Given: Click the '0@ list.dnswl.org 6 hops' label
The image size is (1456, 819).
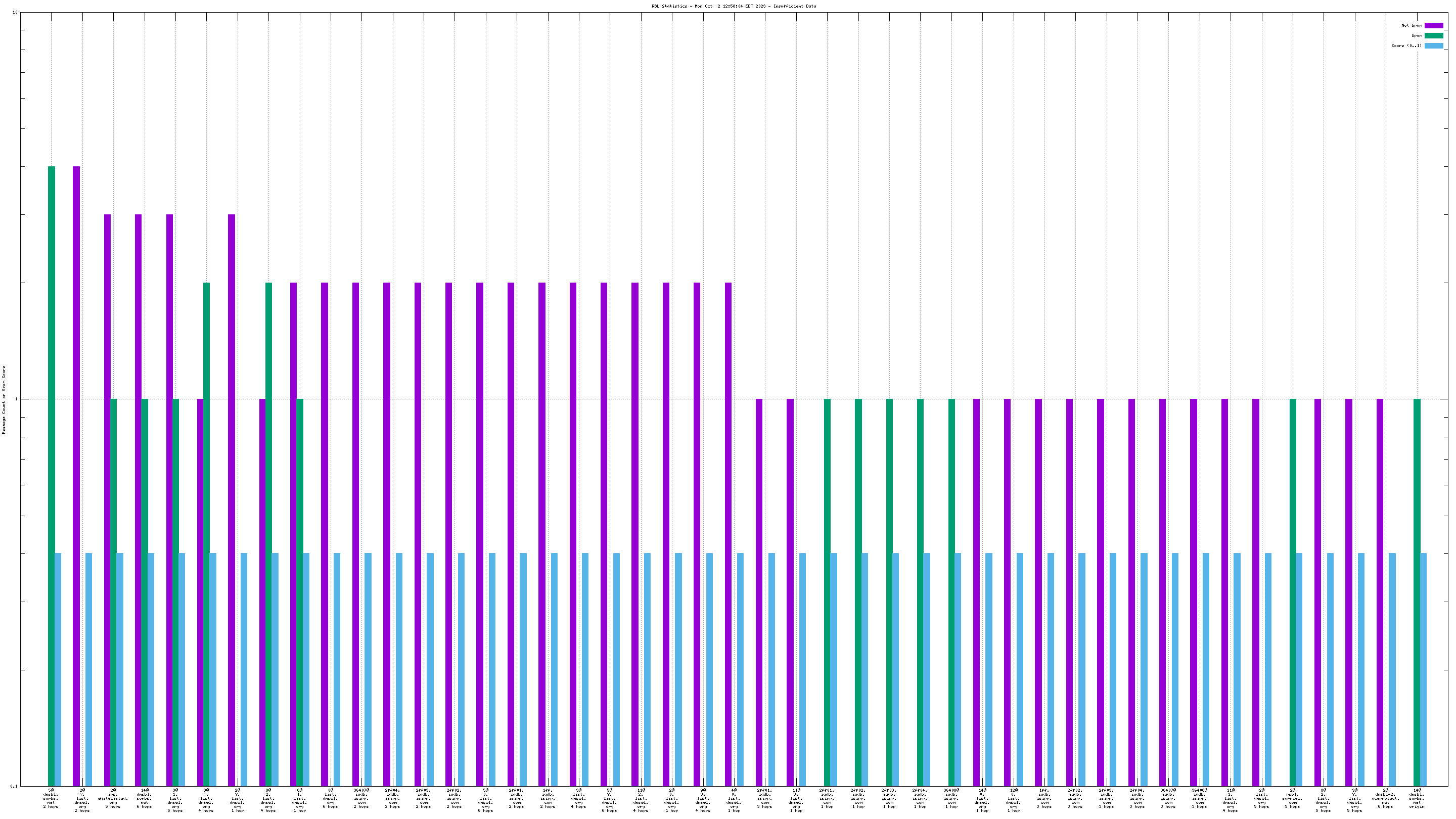Looking at the screenshot, I should [x=331, y=800].
